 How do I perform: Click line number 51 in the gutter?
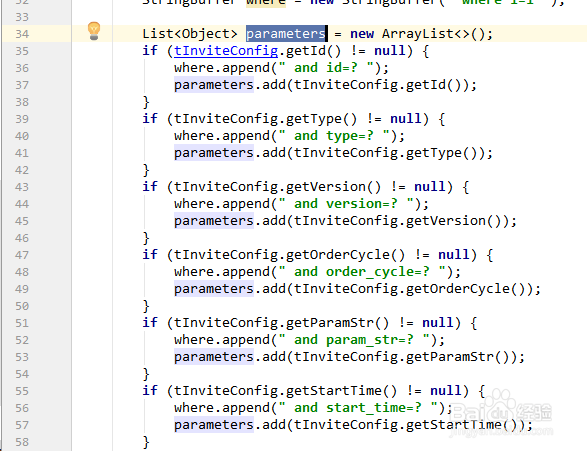tap(22, 323)
